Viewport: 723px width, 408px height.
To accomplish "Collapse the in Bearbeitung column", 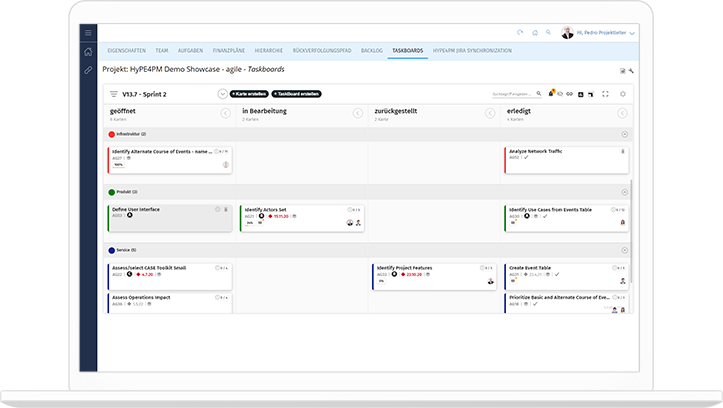I will click(x=358, y=113).
